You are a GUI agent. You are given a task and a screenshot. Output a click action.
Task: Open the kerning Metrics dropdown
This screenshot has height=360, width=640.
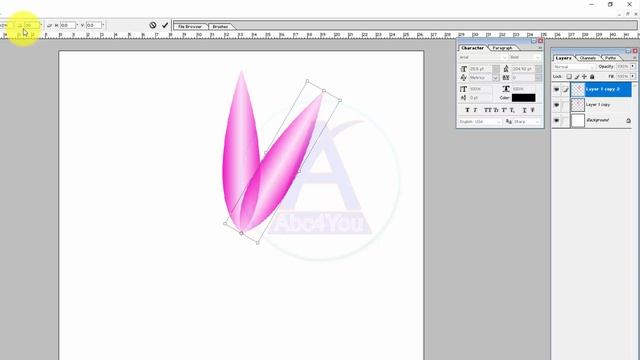pyautogui.click(x=496, y=78)
